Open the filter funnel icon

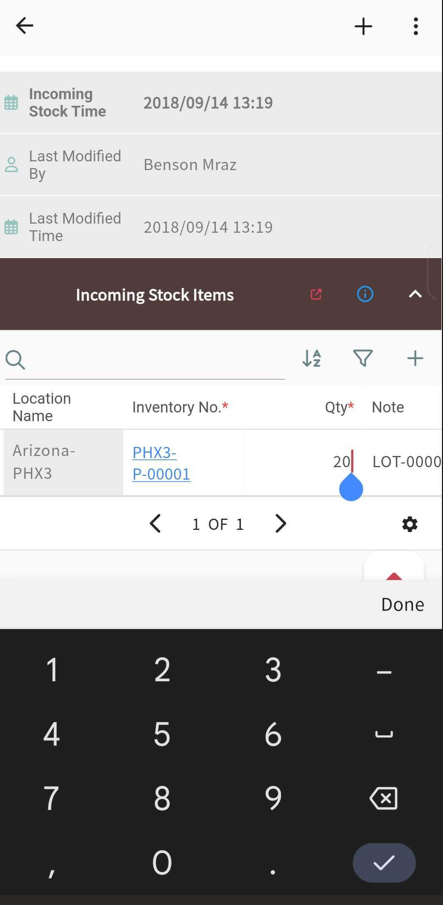point(362,358)
